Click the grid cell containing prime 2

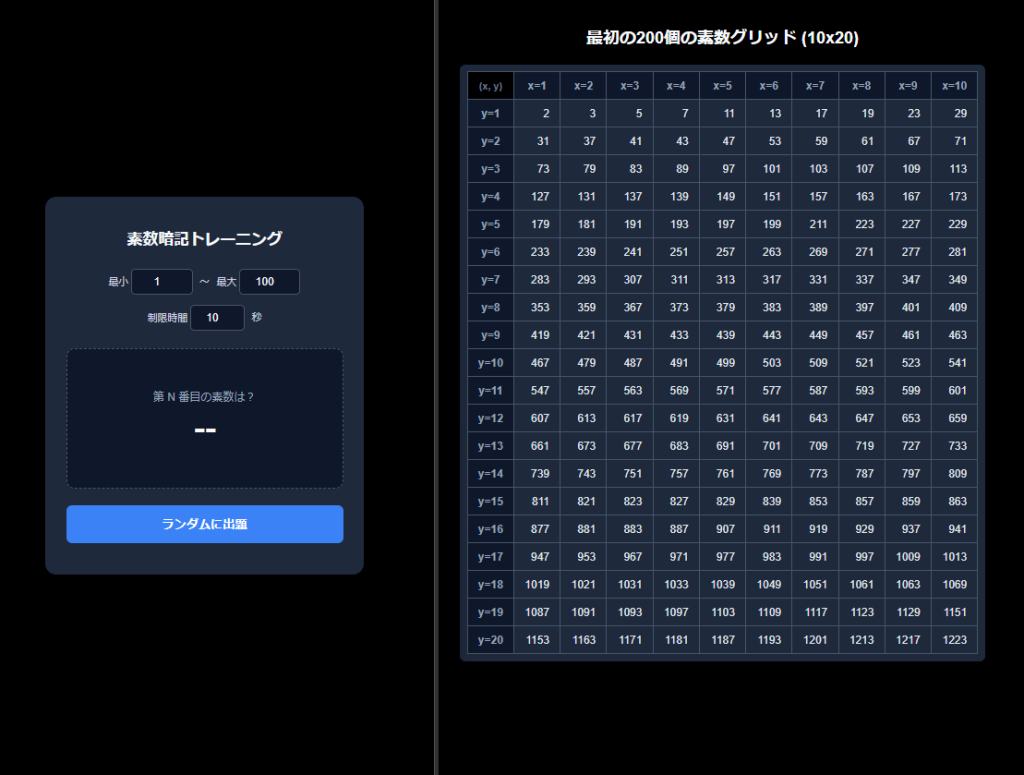click(x=537, y=114)
